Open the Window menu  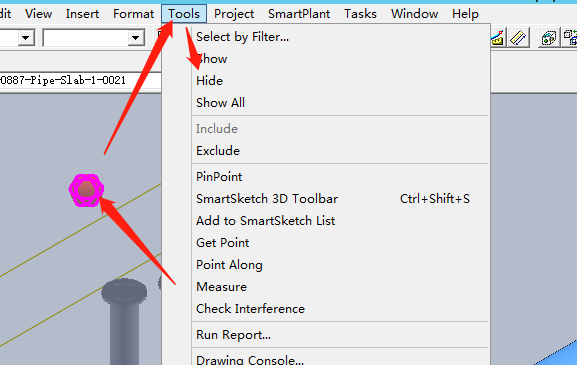(414, 14)
